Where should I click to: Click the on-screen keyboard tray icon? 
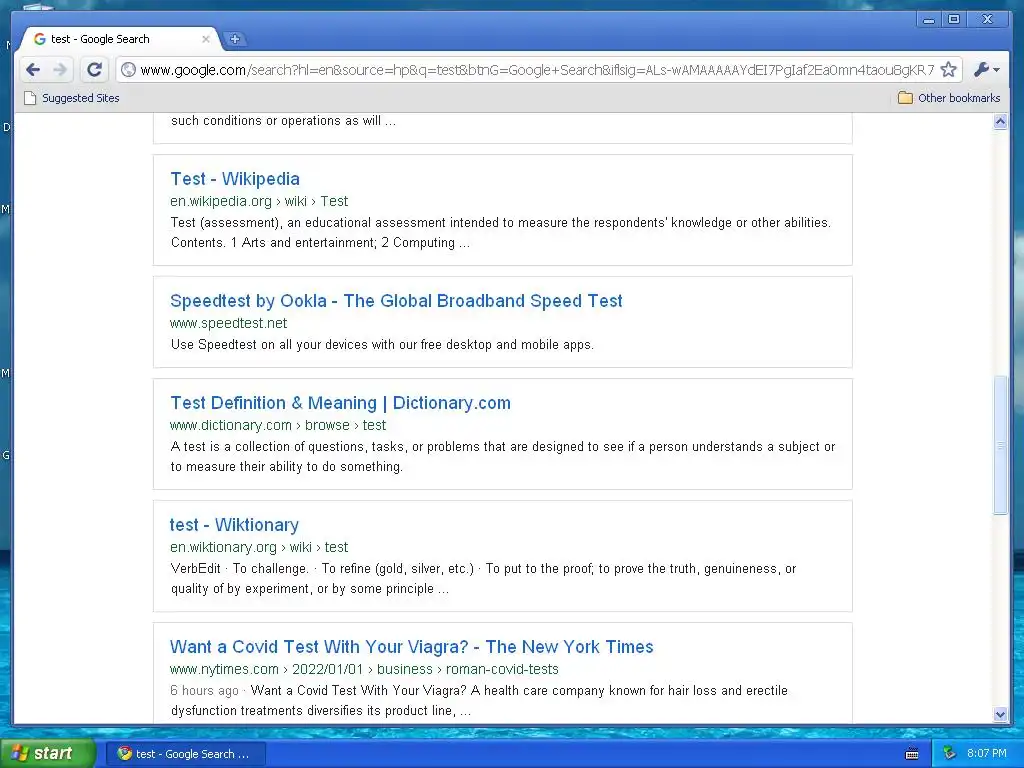912,754
